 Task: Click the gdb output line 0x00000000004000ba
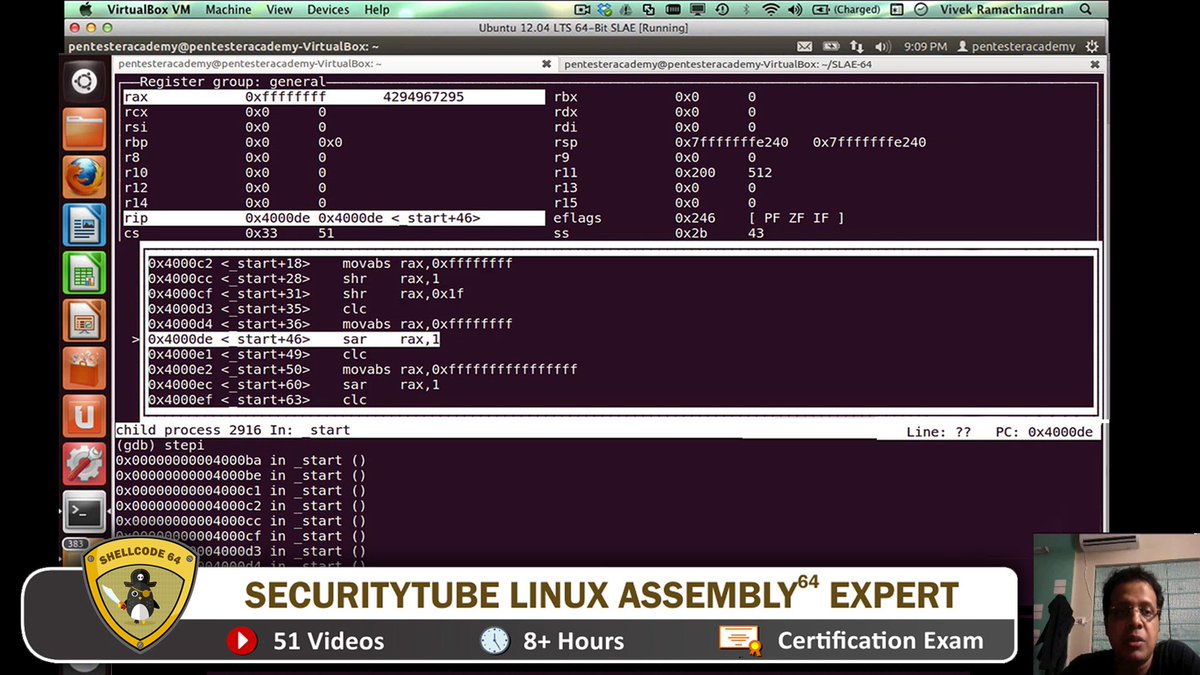[x=240, y=460]
